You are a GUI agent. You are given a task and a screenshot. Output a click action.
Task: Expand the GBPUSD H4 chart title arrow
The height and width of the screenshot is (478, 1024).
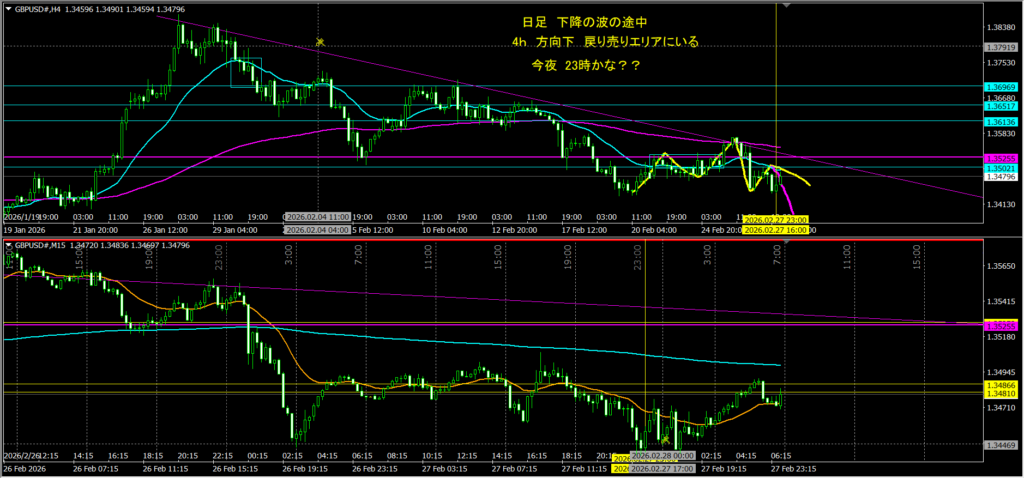coord(8,9)
